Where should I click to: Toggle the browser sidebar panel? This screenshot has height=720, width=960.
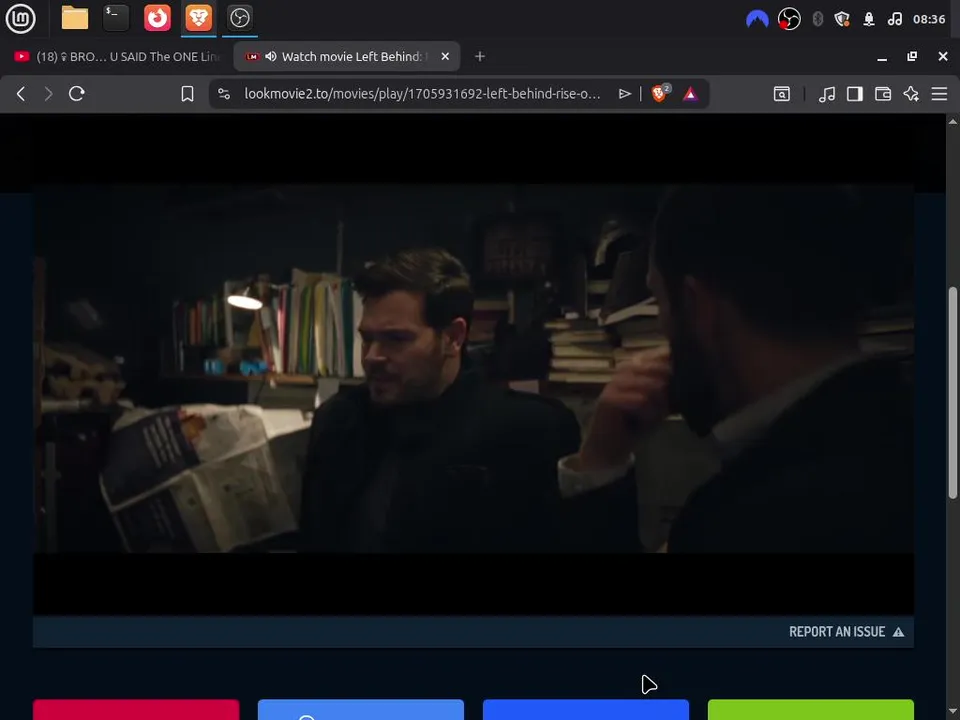(x=855, y=94)
